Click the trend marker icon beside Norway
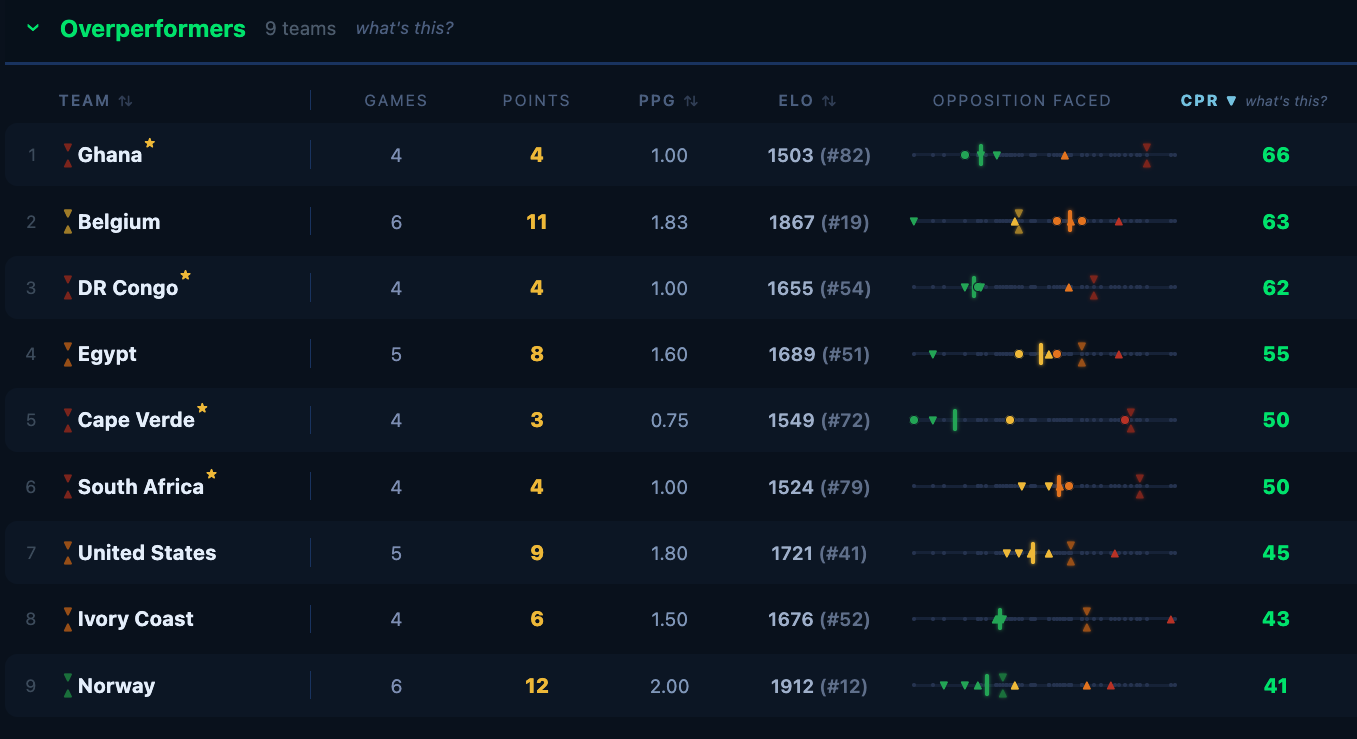1357x739 pixels. point(68,686)
